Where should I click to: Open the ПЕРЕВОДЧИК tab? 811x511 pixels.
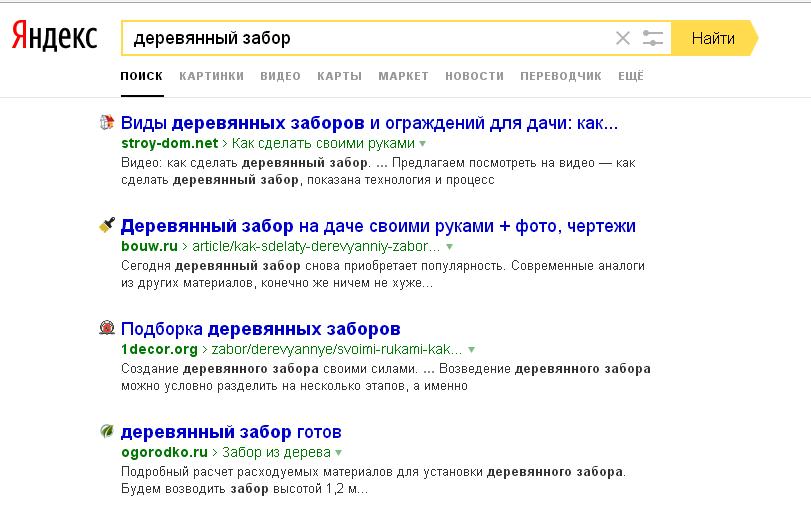(561, 76)
